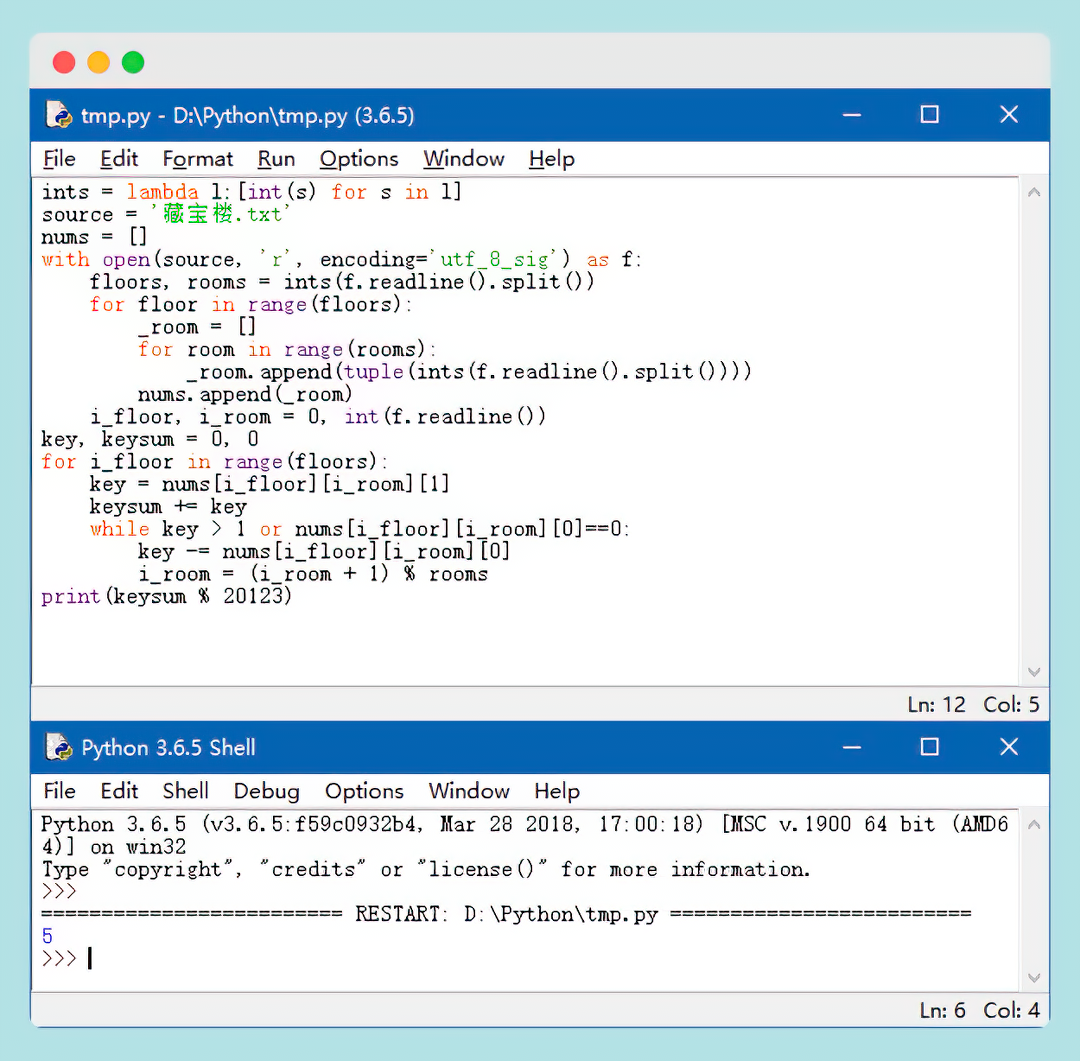
Task: Open the Help menu in Python Shell
Action: click(557, 791)
